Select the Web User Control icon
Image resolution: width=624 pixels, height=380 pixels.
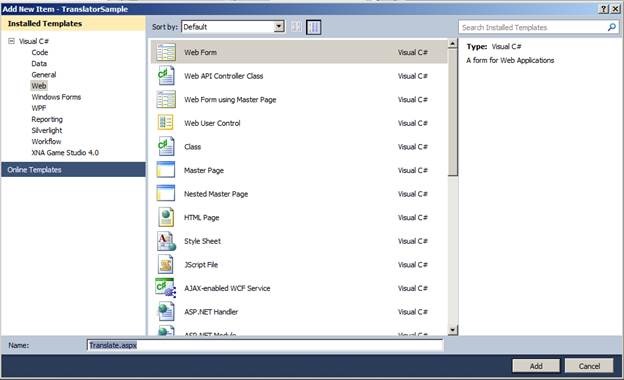point(166,123)
